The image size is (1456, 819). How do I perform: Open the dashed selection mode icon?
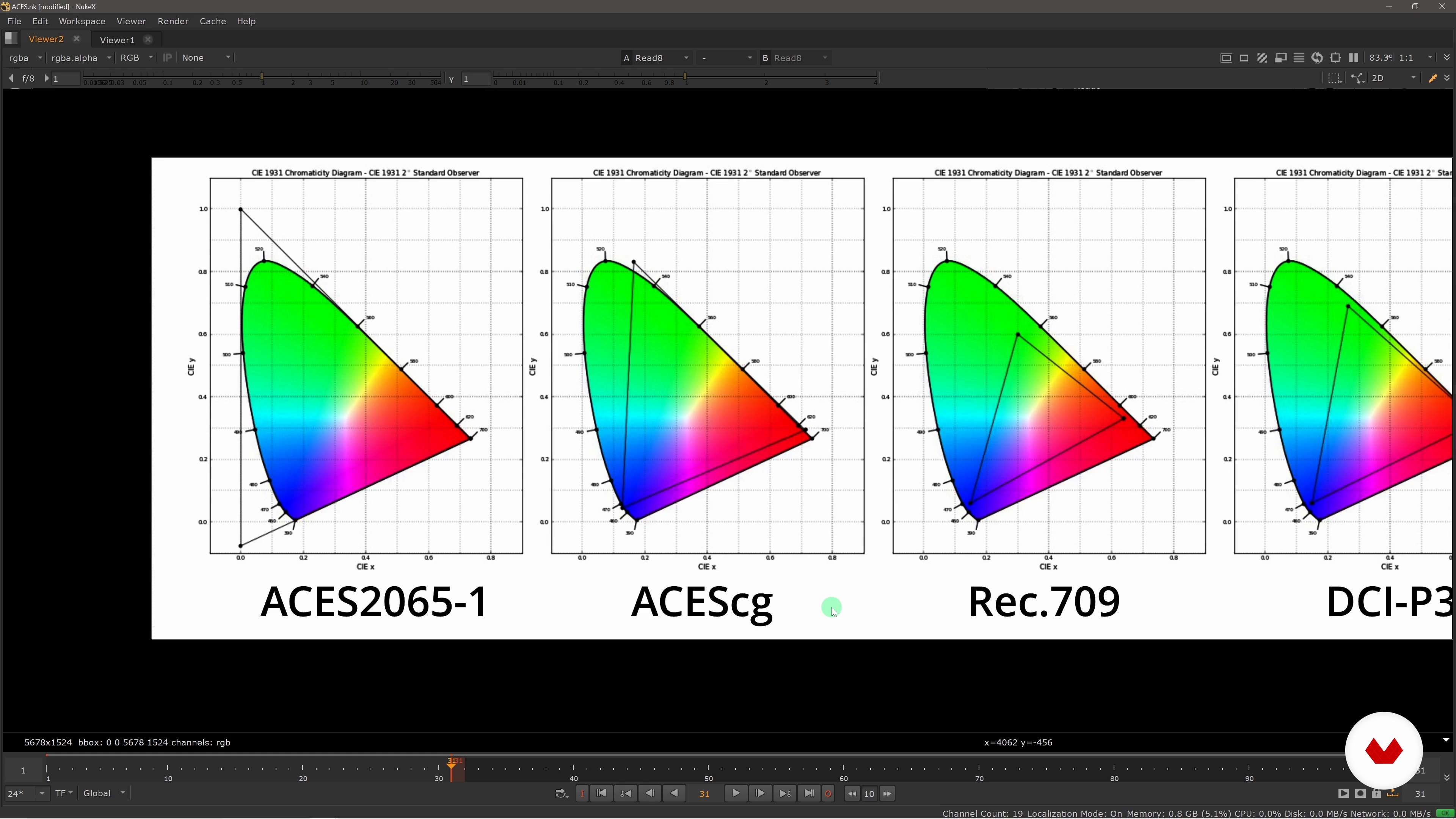pos(1335,78)
